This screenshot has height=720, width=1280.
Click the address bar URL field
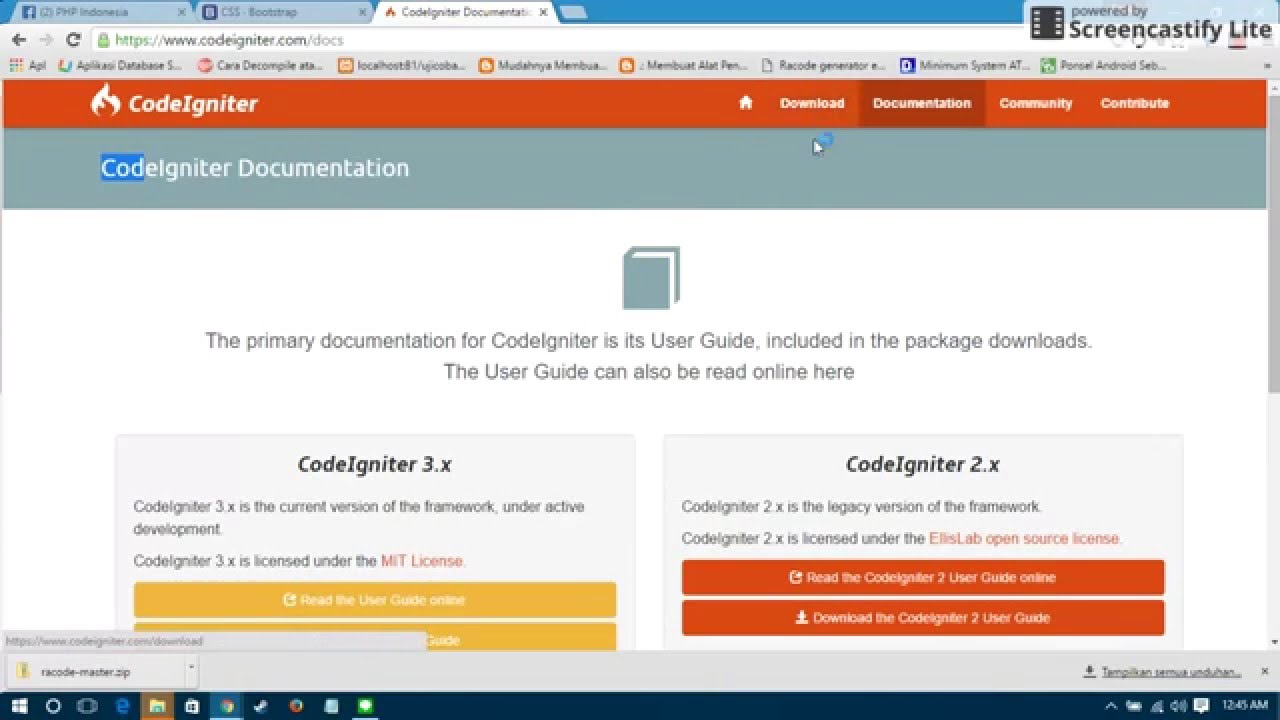[x=560, y=40]
